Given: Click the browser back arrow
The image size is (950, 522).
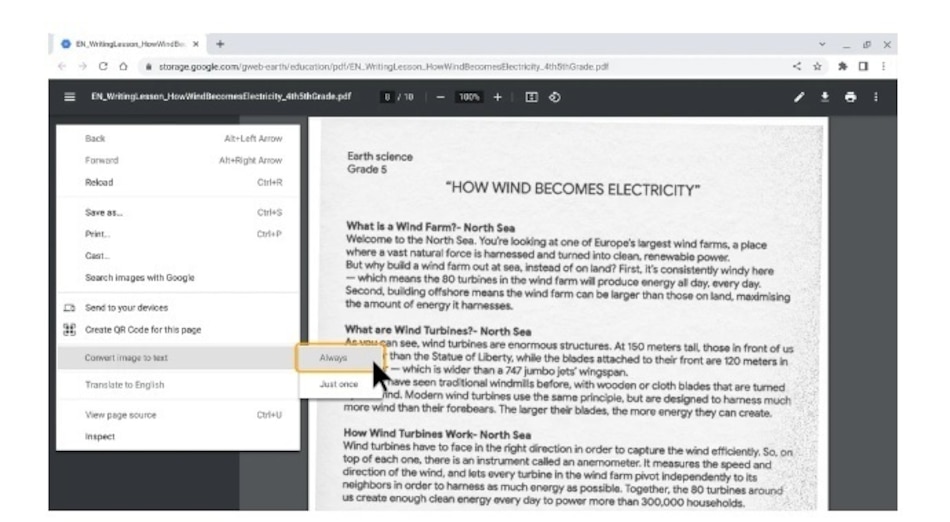Looking at the screenshot, I should [x=62, y=66].
